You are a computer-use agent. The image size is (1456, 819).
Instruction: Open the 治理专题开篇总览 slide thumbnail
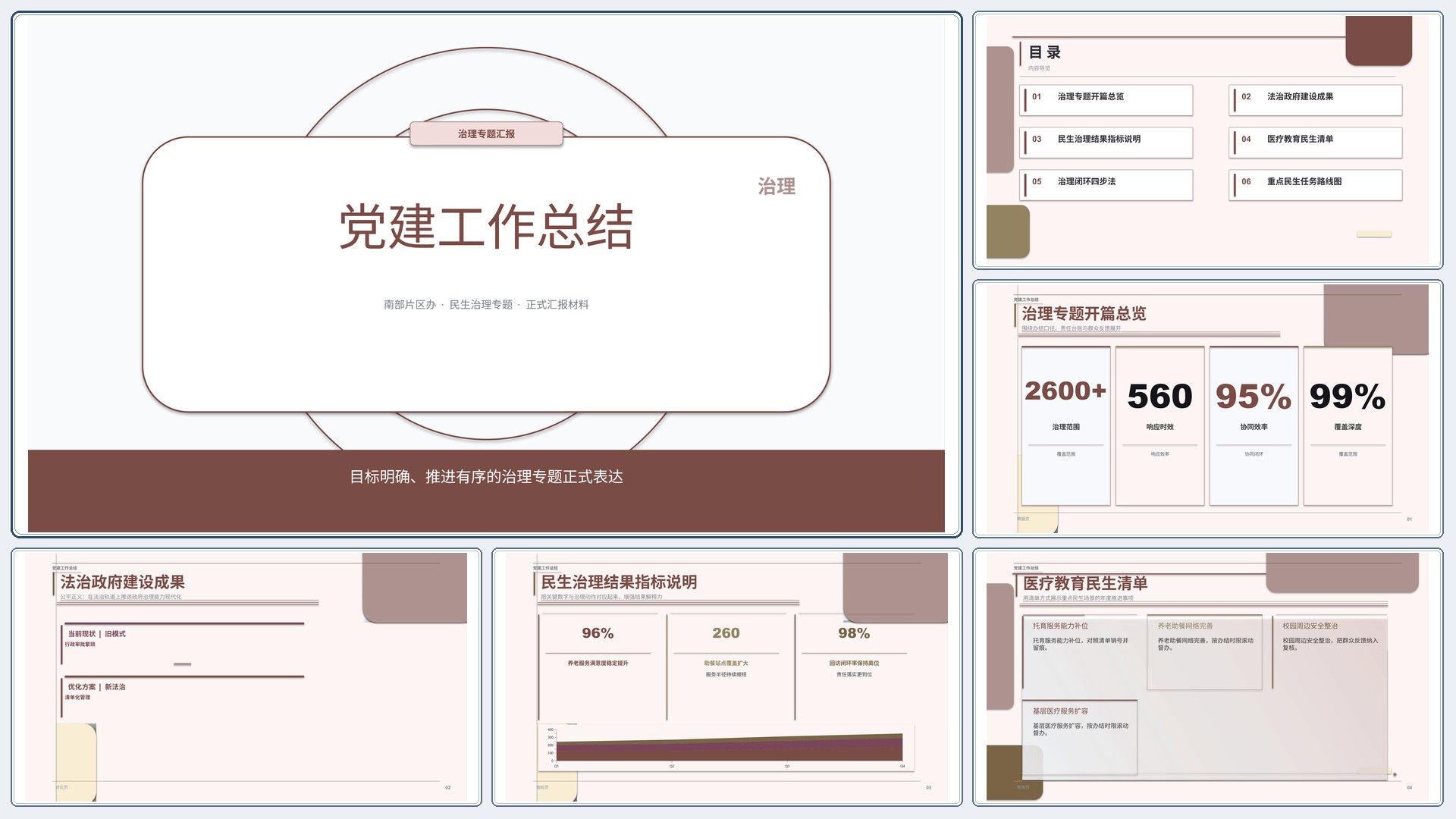(1207, 409)
